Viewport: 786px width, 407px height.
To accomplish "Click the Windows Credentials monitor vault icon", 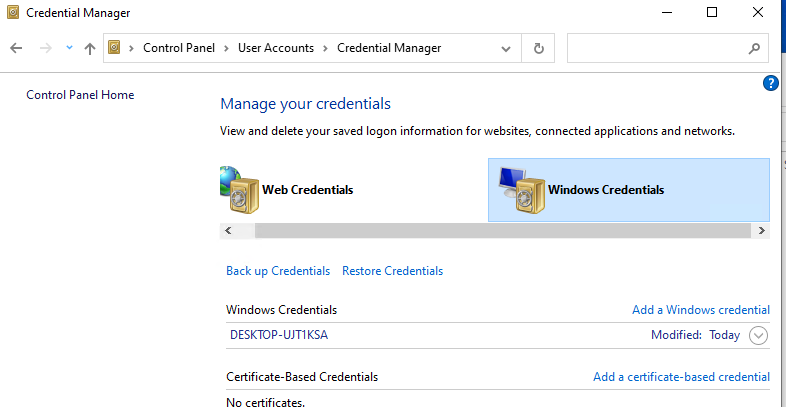I will (522, 189).
